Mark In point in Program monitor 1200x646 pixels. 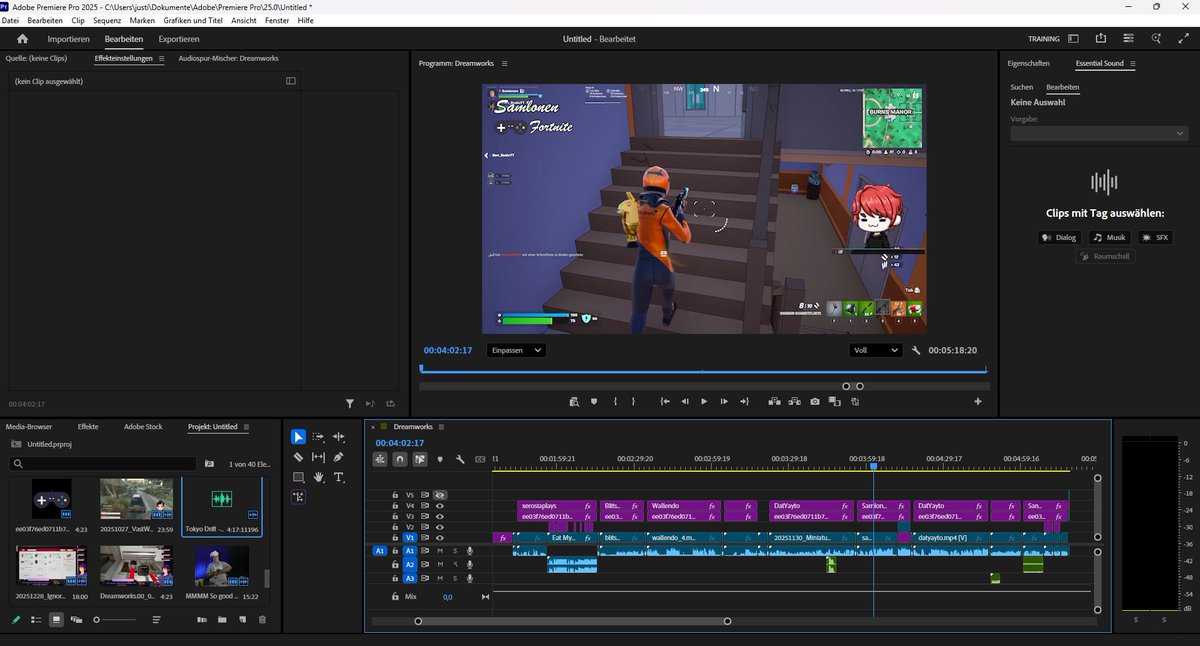(615, 401)
